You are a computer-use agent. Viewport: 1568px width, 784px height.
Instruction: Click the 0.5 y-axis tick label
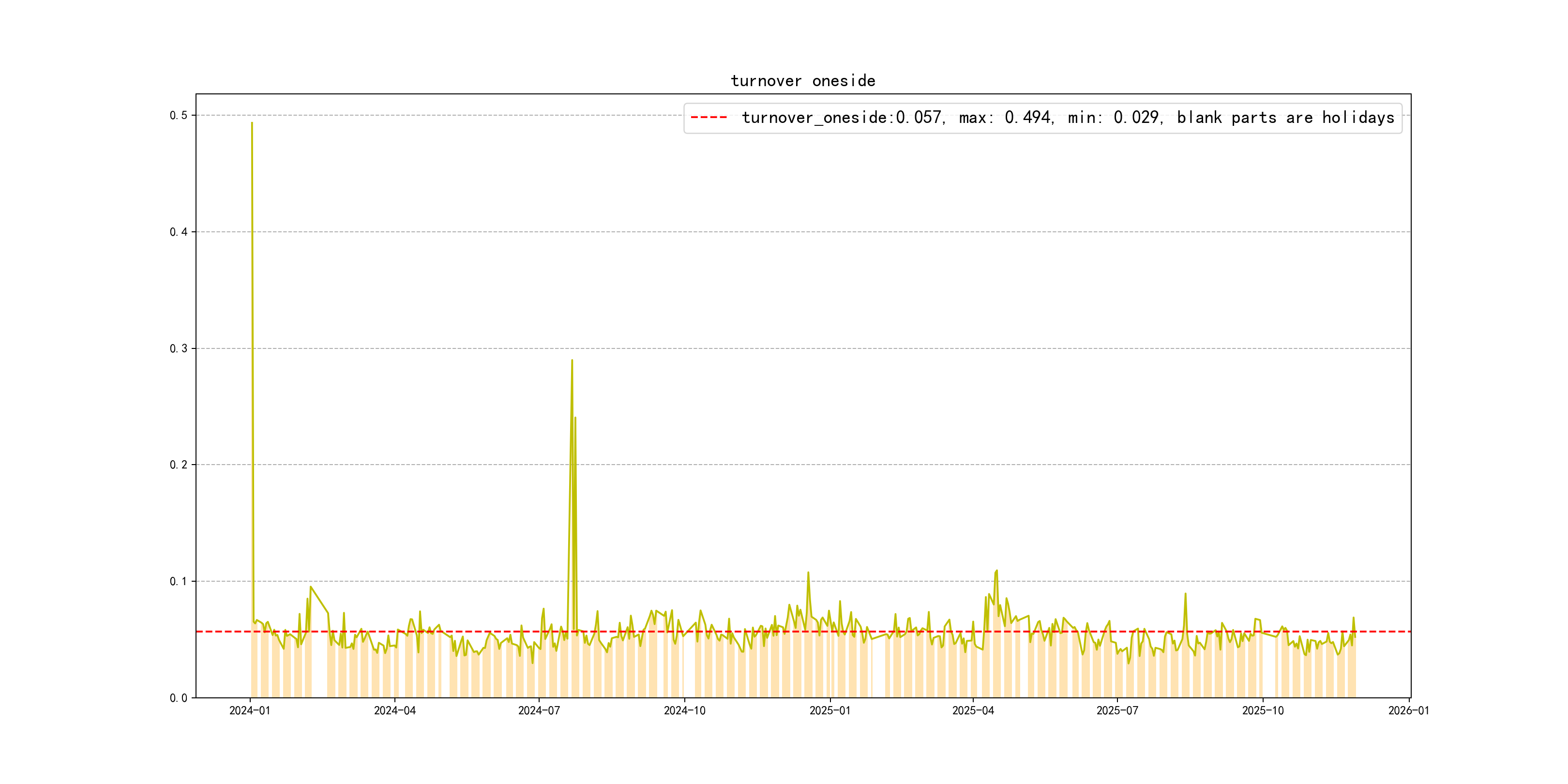(x=179, y=116)
